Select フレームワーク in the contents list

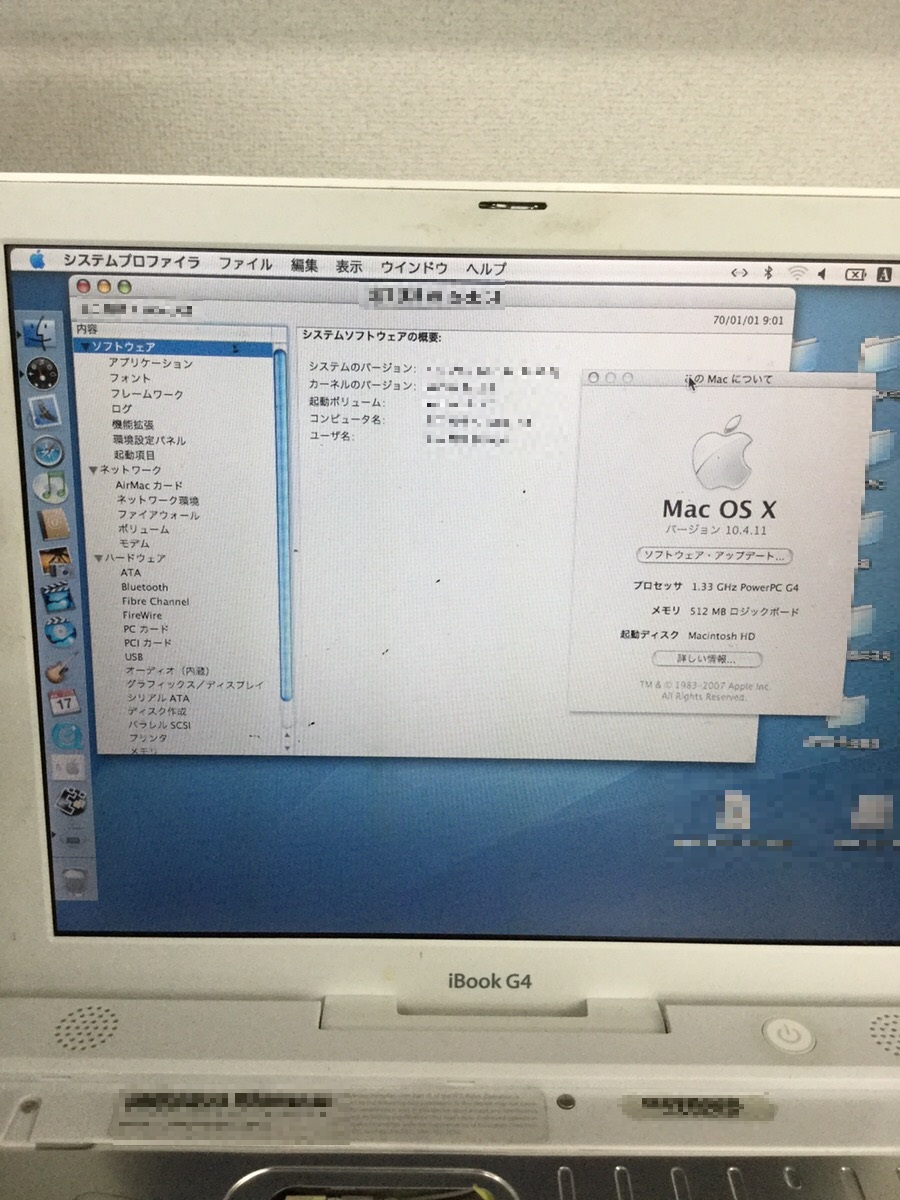coord(147,395)
